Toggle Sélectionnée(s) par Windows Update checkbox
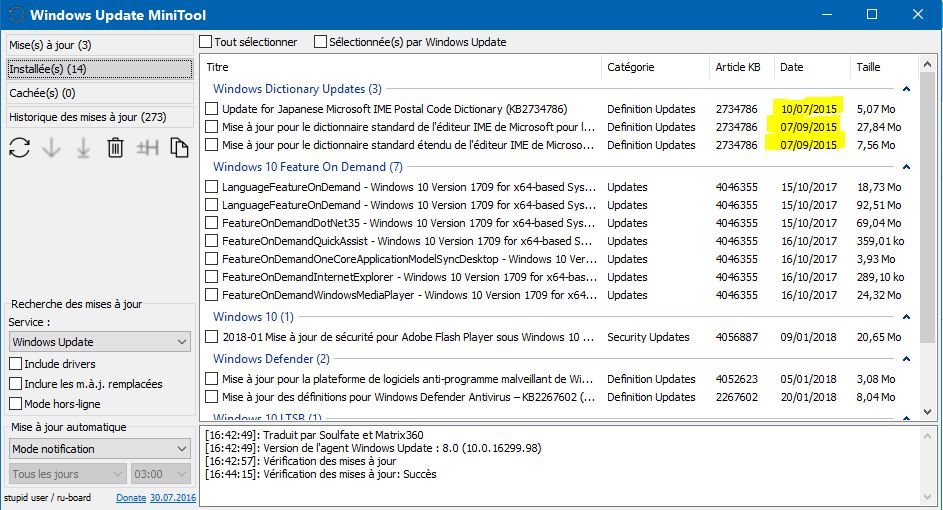 320,42
